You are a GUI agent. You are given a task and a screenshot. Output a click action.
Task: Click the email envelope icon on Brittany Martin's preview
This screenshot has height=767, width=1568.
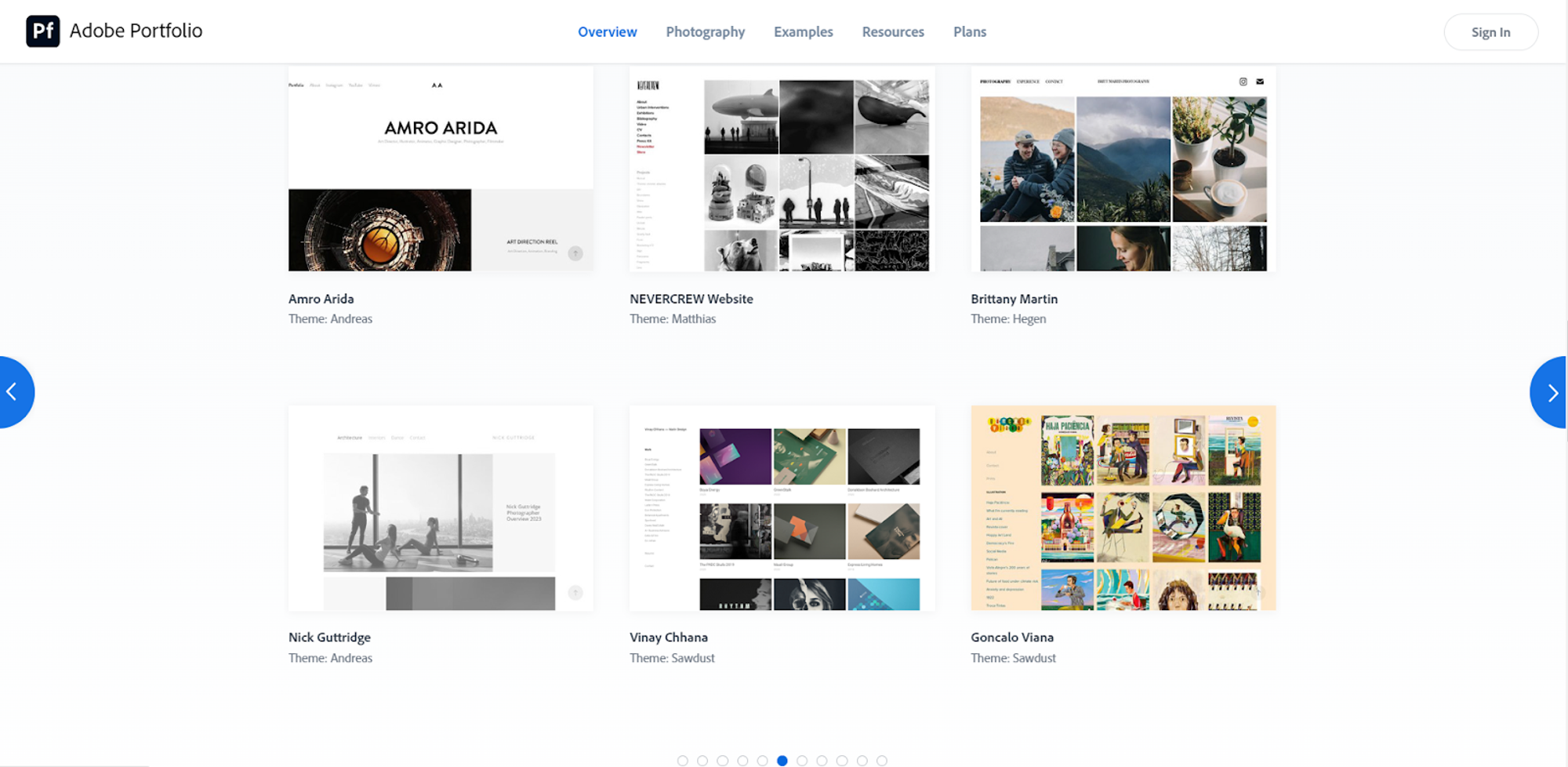click(1261, 81)
